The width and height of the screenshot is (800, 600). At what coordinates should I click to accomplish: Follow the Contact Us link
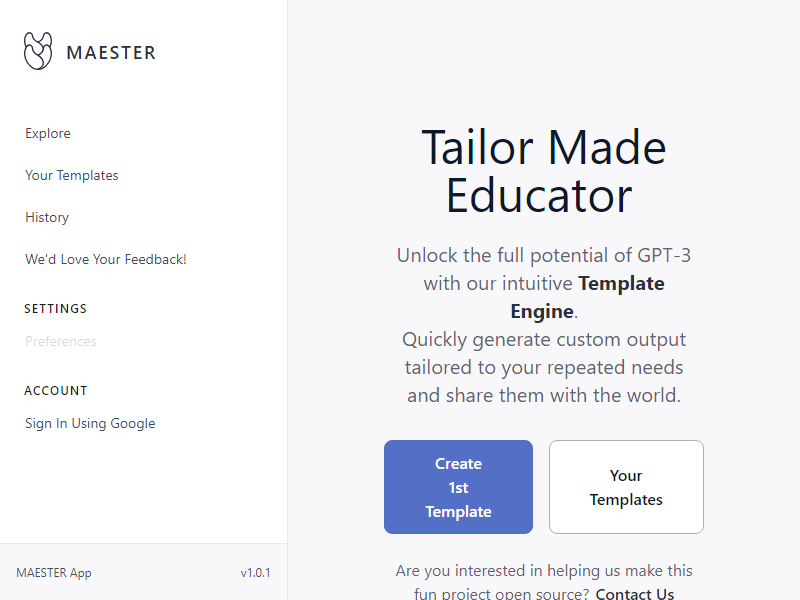pyautogui.click(x=635, y=594)
